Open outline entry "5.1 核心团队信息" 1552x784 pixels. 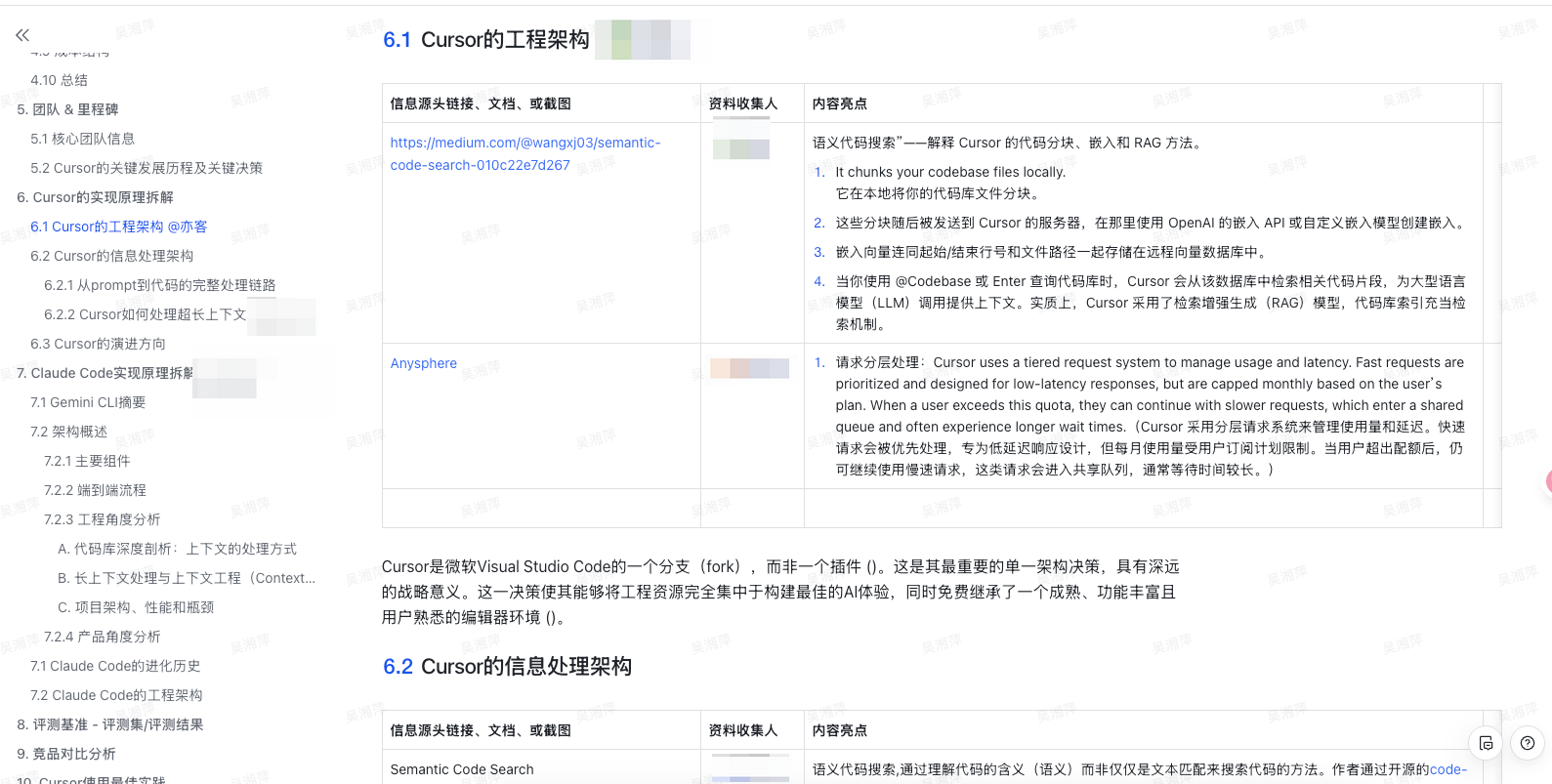coord(82,139)
